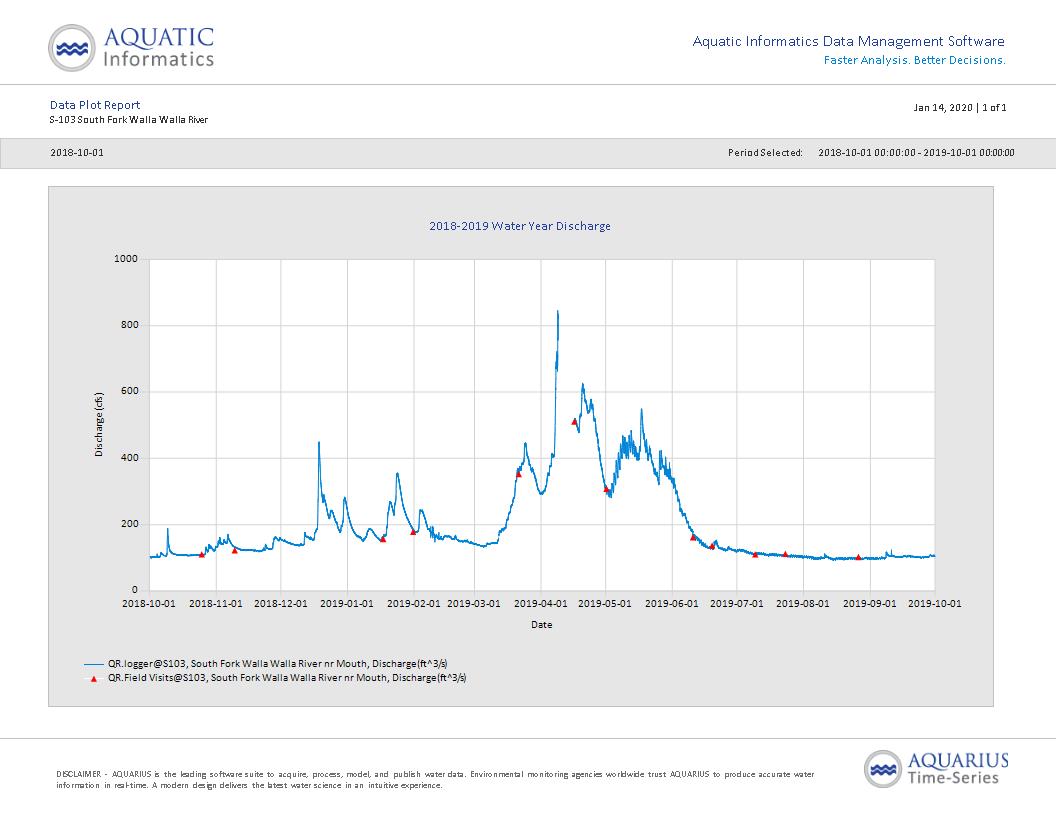
Task: Select 'S-103 South Fork Walla Walla River' subtitle
Action: click(129, 120)
